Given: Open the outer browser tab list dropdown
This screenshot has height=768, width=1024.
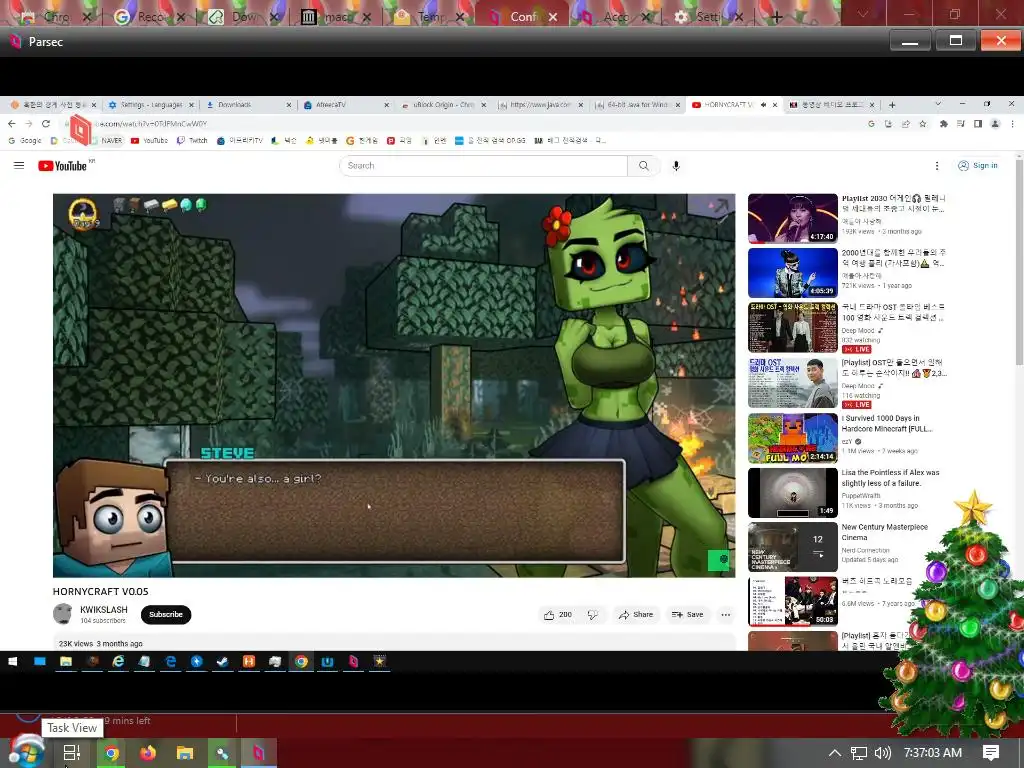Looking at the screenshot, I should (x=863, y=13).
